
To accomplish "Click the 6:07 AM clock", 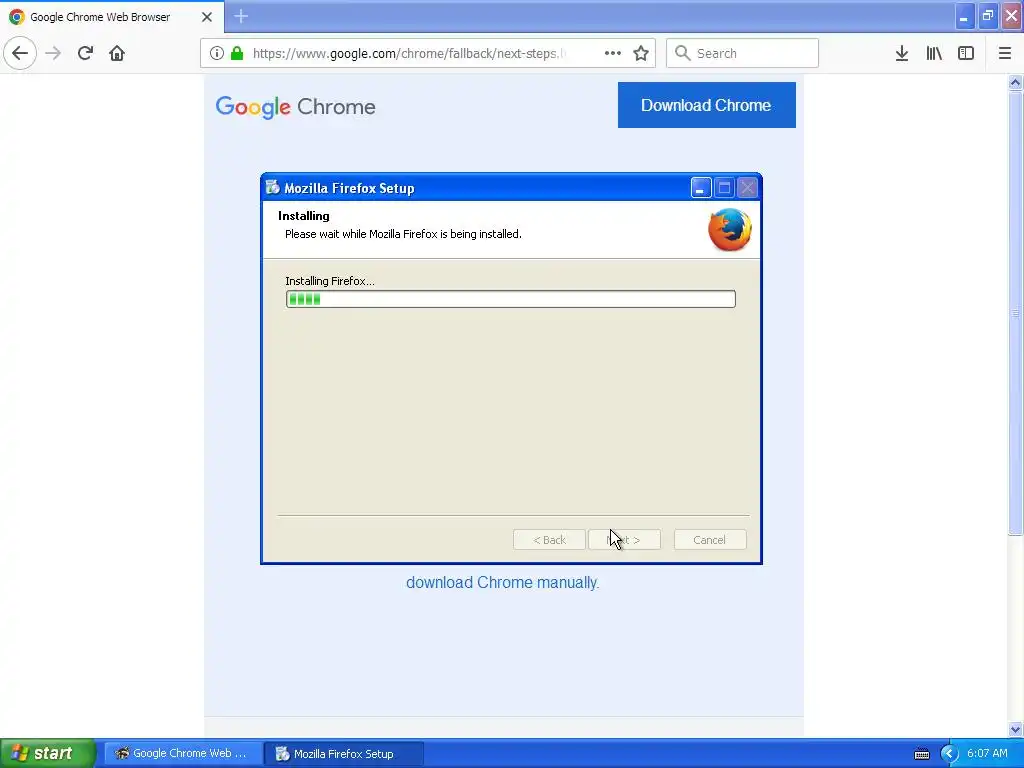I will click(x=987, y=753).
